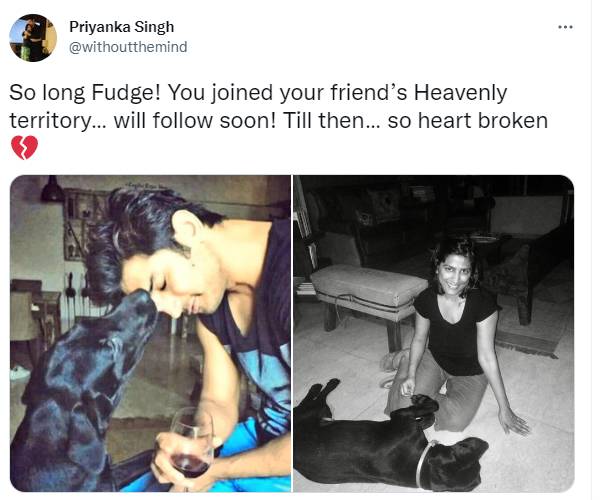Viewport: 600px width, 500px height.
Task: Click the dog's collar in right photo
Action: point(424,465)
